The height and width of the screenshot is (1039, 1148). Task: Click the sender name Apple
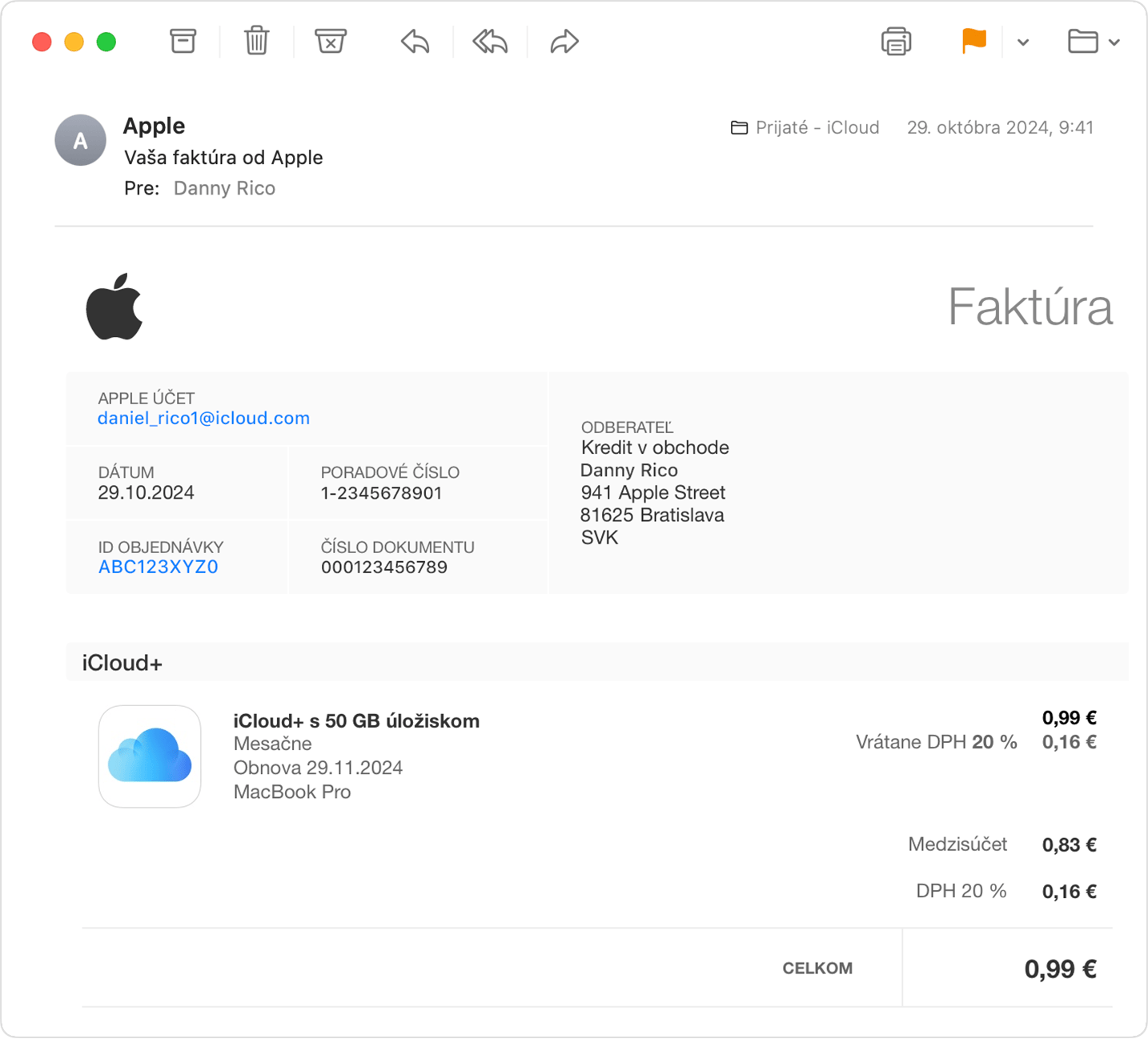tap(154, 126)
